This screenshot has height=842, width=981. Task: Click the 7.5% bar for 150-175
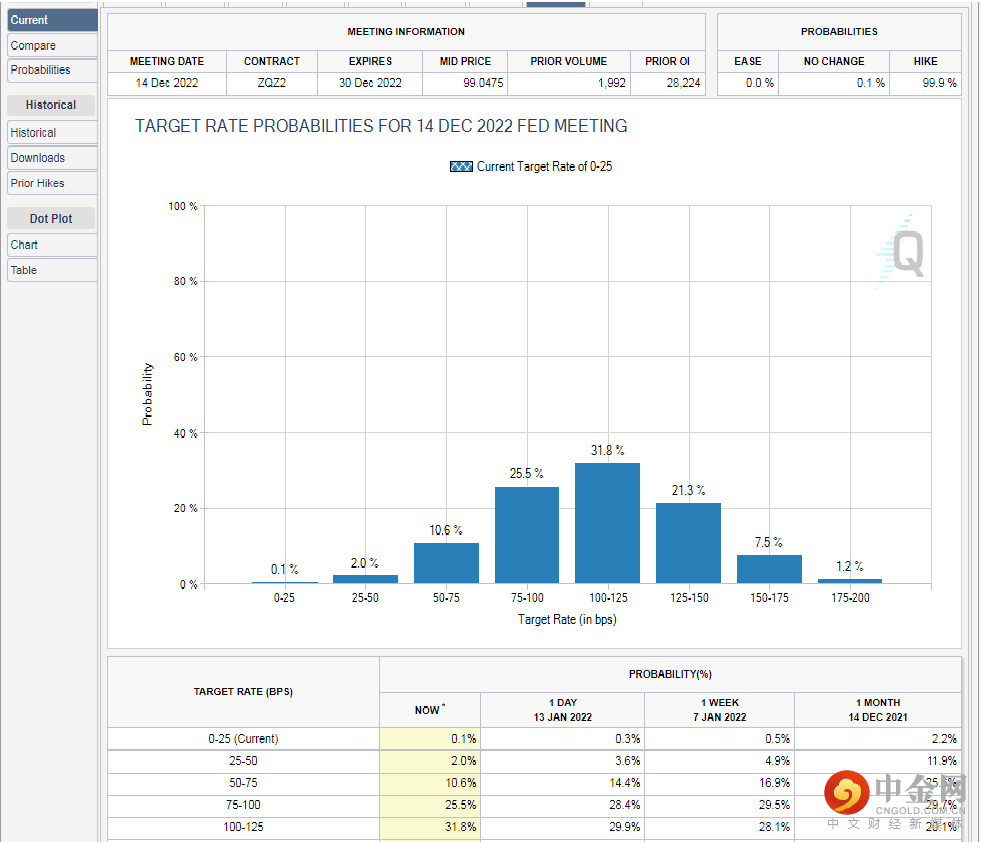tap(769, 569)
